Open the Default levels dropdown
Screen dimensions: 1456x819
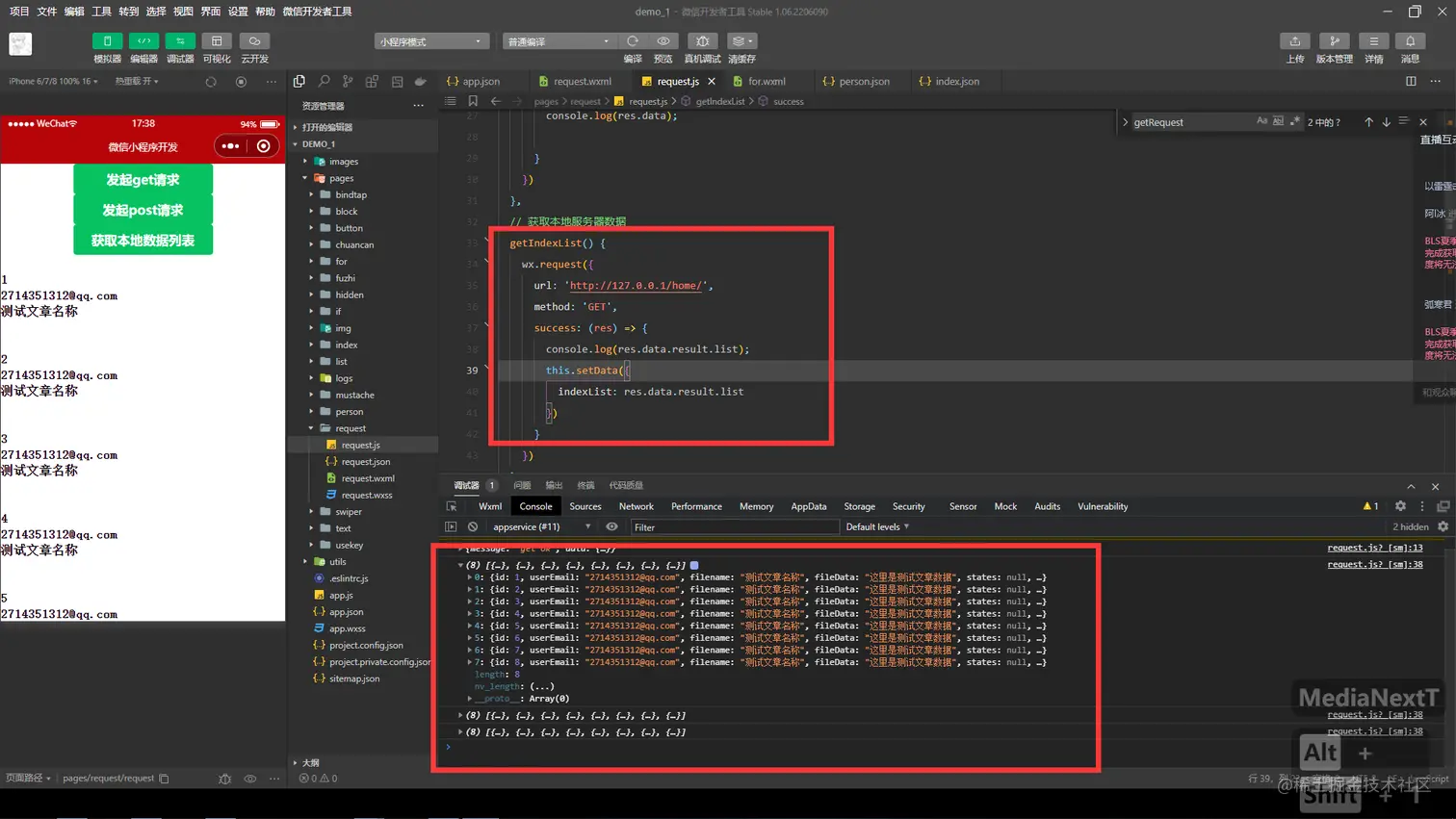tap(877, 527)
